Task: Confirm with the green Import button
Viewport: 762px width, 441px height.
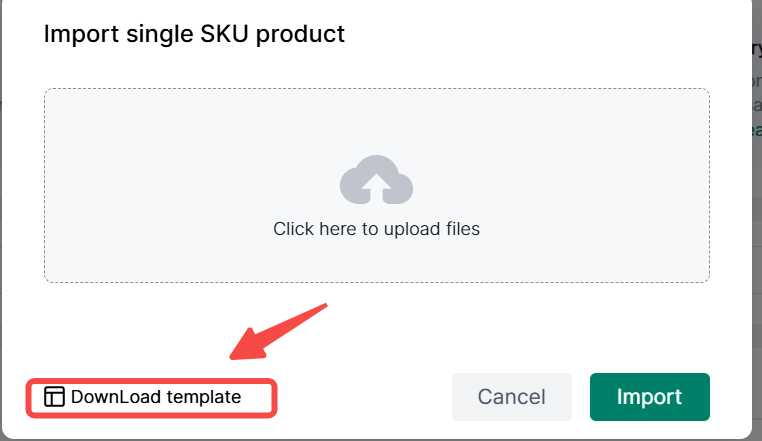Action: (649, 397)
